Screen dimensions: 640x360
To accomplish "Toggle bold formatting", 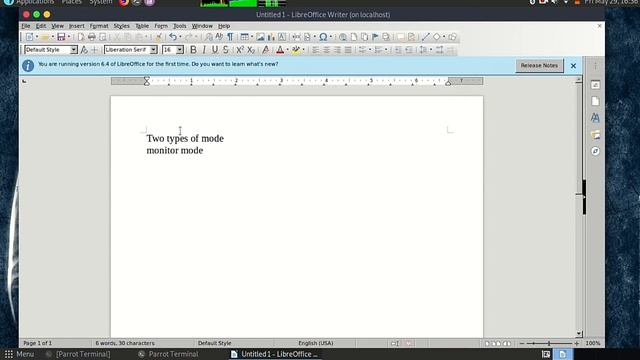I will click(x=193, y=50).
